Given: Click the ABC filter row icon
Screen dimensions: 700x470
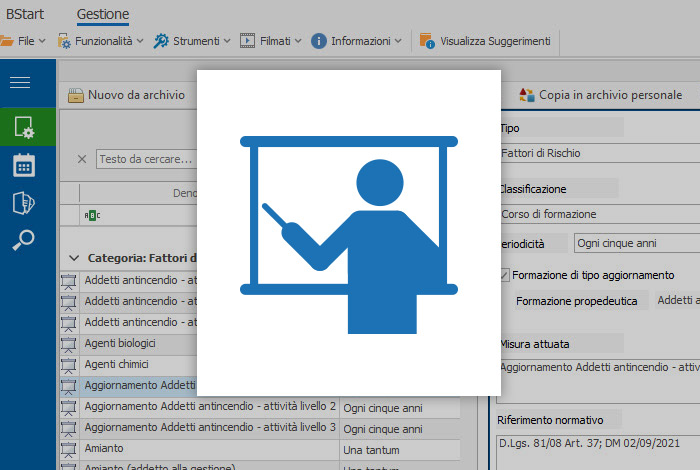Looking at the screenshot, I should click(91, 214).
